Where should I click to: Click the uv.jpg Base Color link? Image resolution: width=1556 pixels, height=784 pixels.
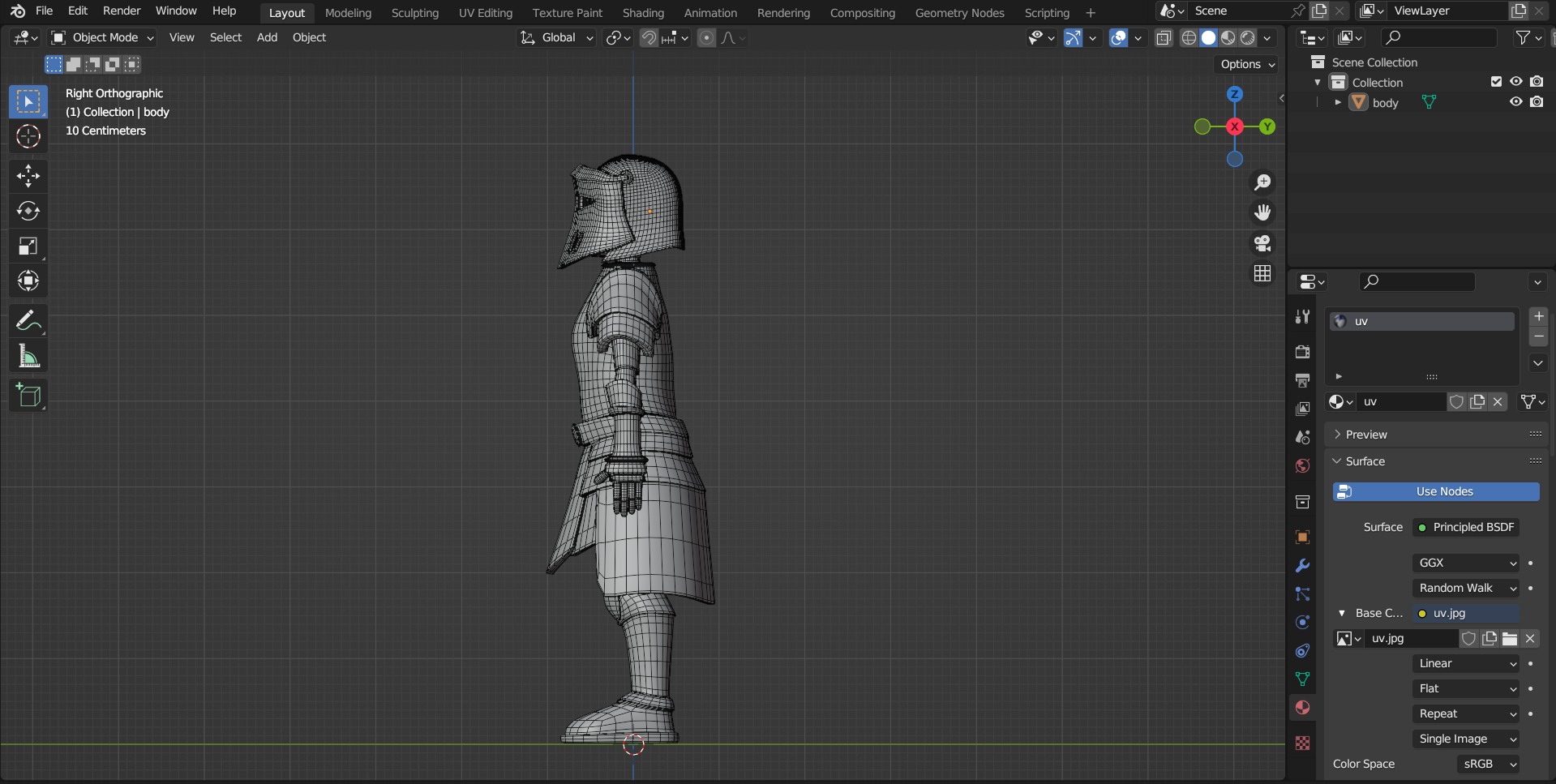(1466, 613)
